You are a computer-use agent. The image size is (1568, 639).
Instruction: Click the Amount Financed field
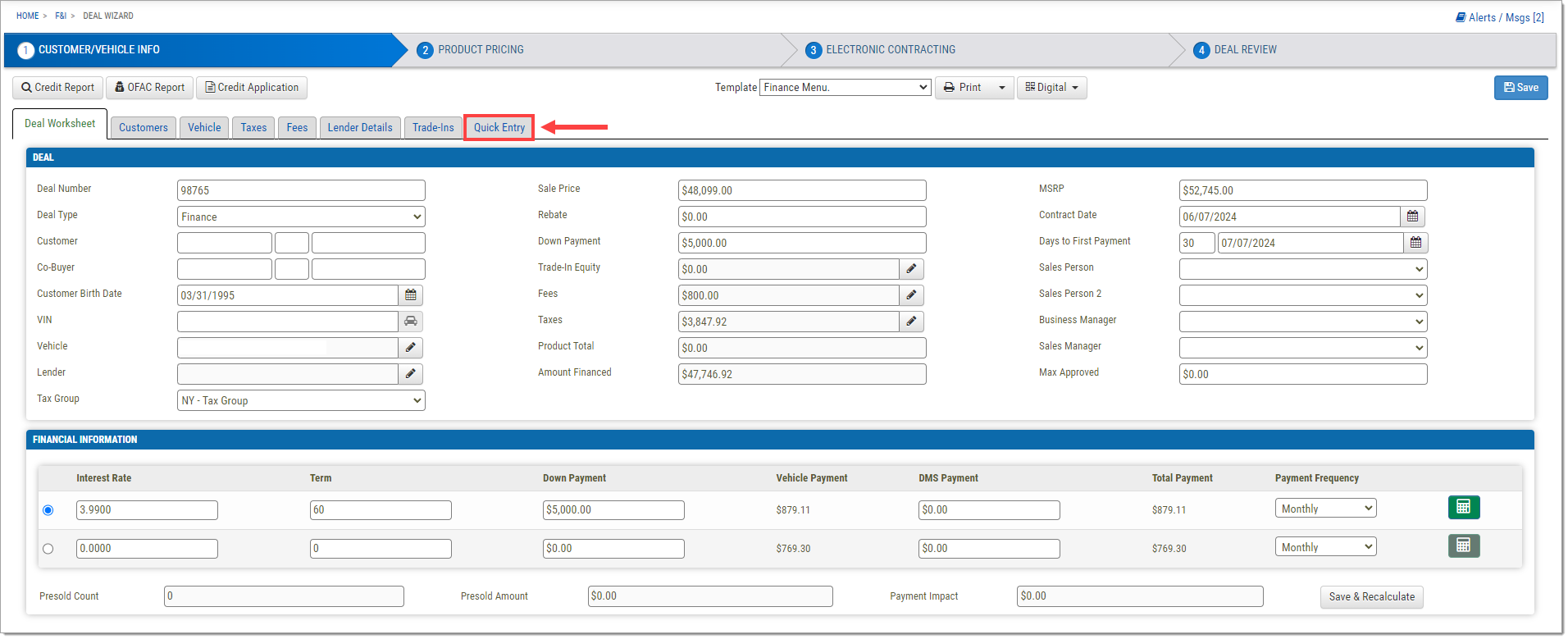[x=802, y=374]
